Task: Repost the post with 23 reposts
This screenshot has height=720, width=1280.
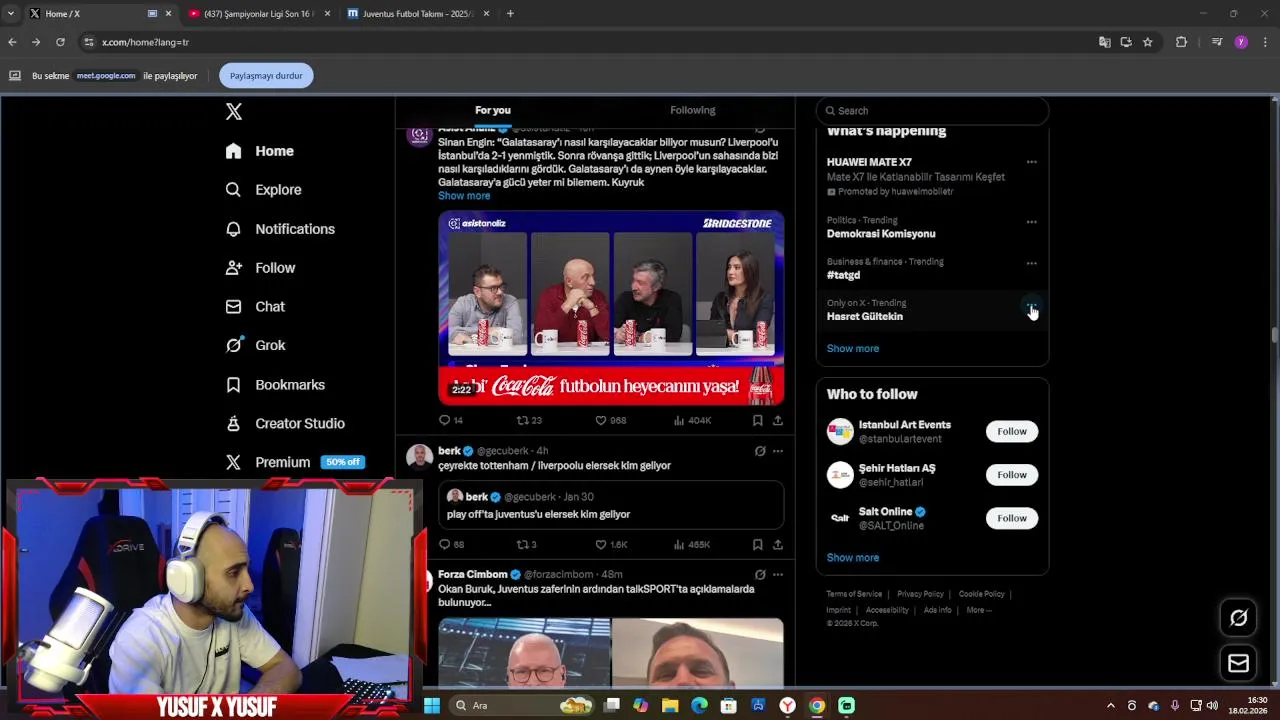Action: 529,420
